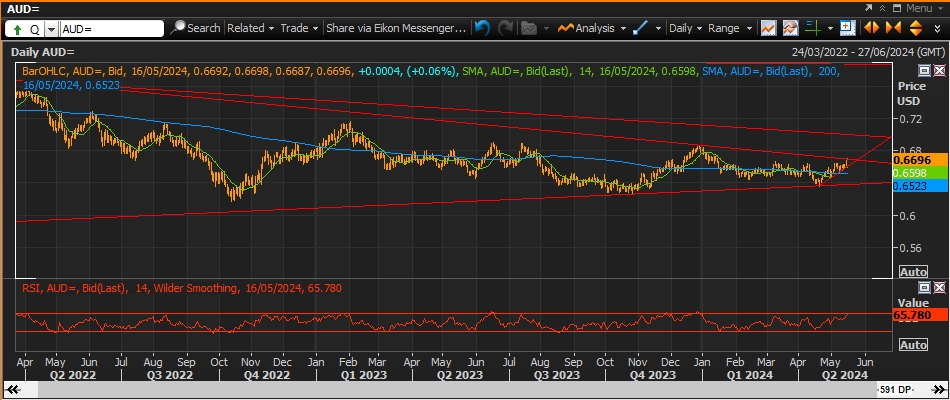This screenshot has width=950, height=400.
Task: Open the Daily interval dropdown
Action: coord(685,28)
